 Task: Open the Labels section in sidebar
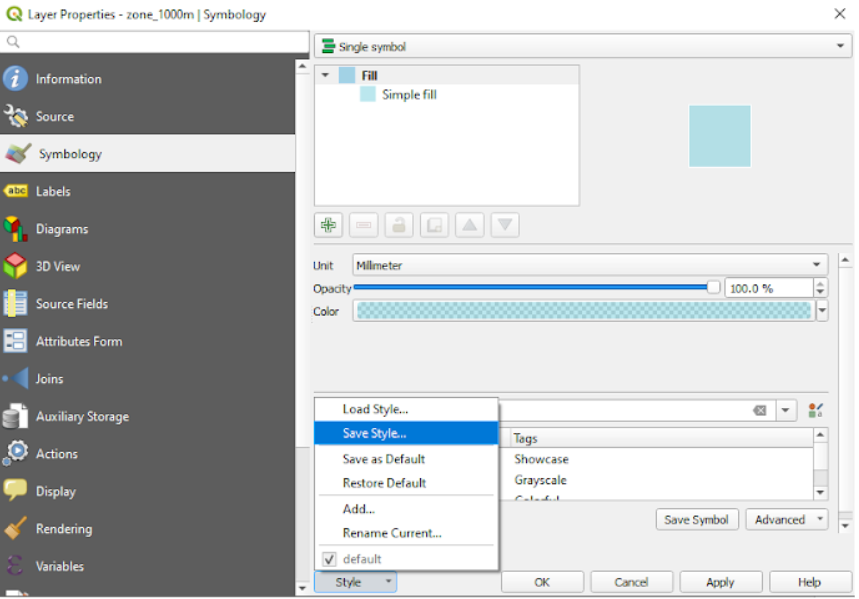tap(53, 191)
